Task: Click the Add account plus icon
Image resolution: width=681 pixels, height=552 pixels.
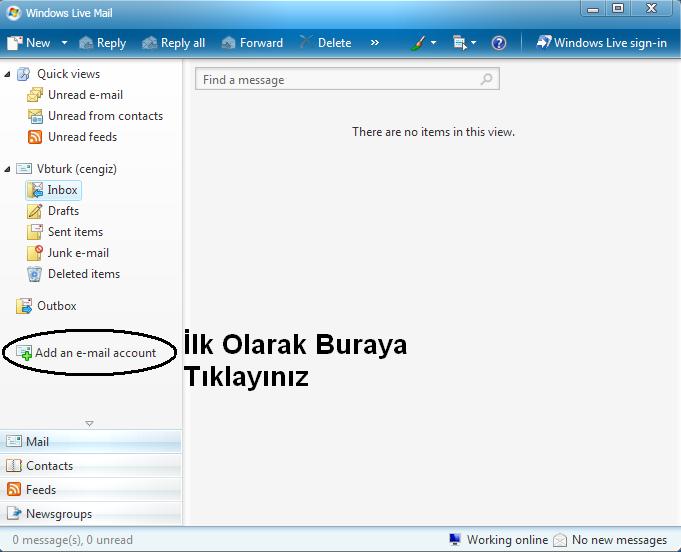Action: [x=24, y=353]
